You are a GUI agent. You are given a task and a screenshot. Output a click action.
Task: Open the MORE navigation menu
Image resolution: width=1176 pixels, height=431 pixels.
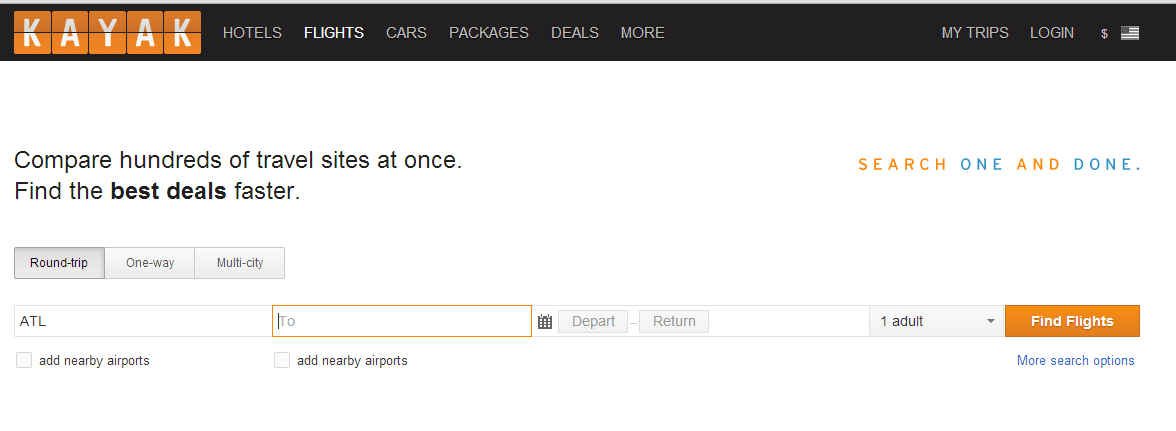click(642, 33)
